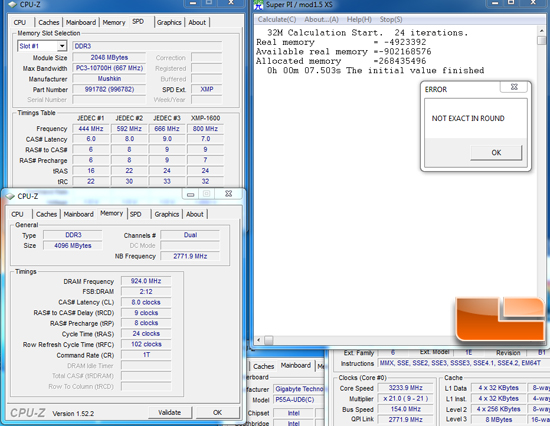Select Memory tab in front CPU-Z window
The image size is (550, 426).
112,213
